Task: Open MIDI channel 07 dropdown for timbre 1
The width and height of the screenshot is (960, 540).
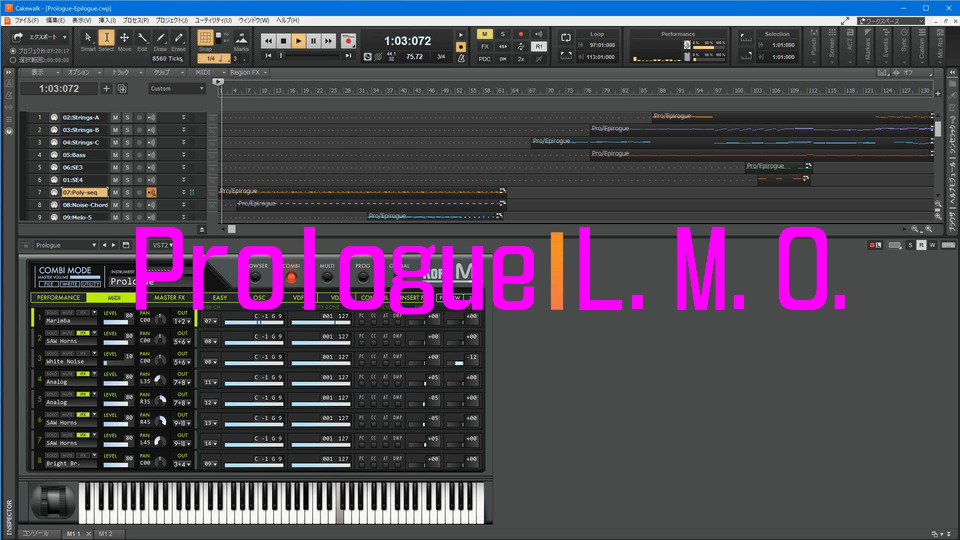Action: pyautogui.click(x=211, y=321)
